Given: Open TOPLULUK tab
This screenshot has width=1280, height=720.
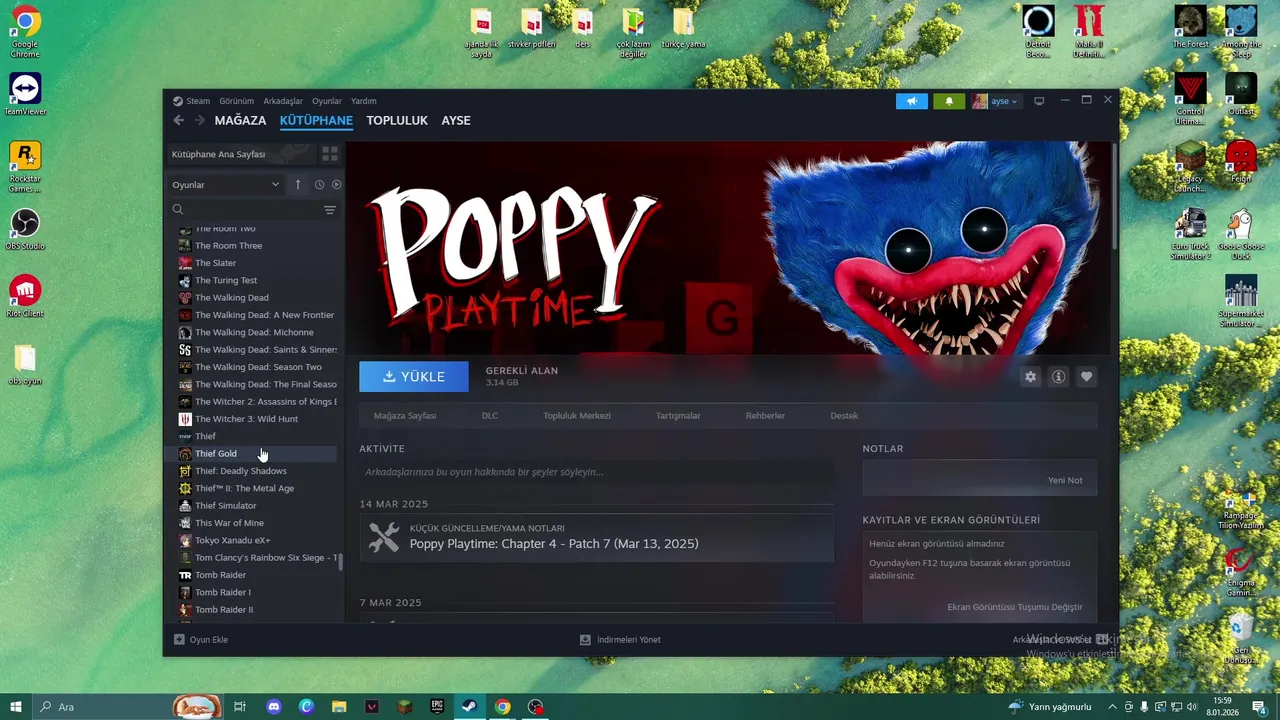Looking at the screenshot, I should 397,120.
